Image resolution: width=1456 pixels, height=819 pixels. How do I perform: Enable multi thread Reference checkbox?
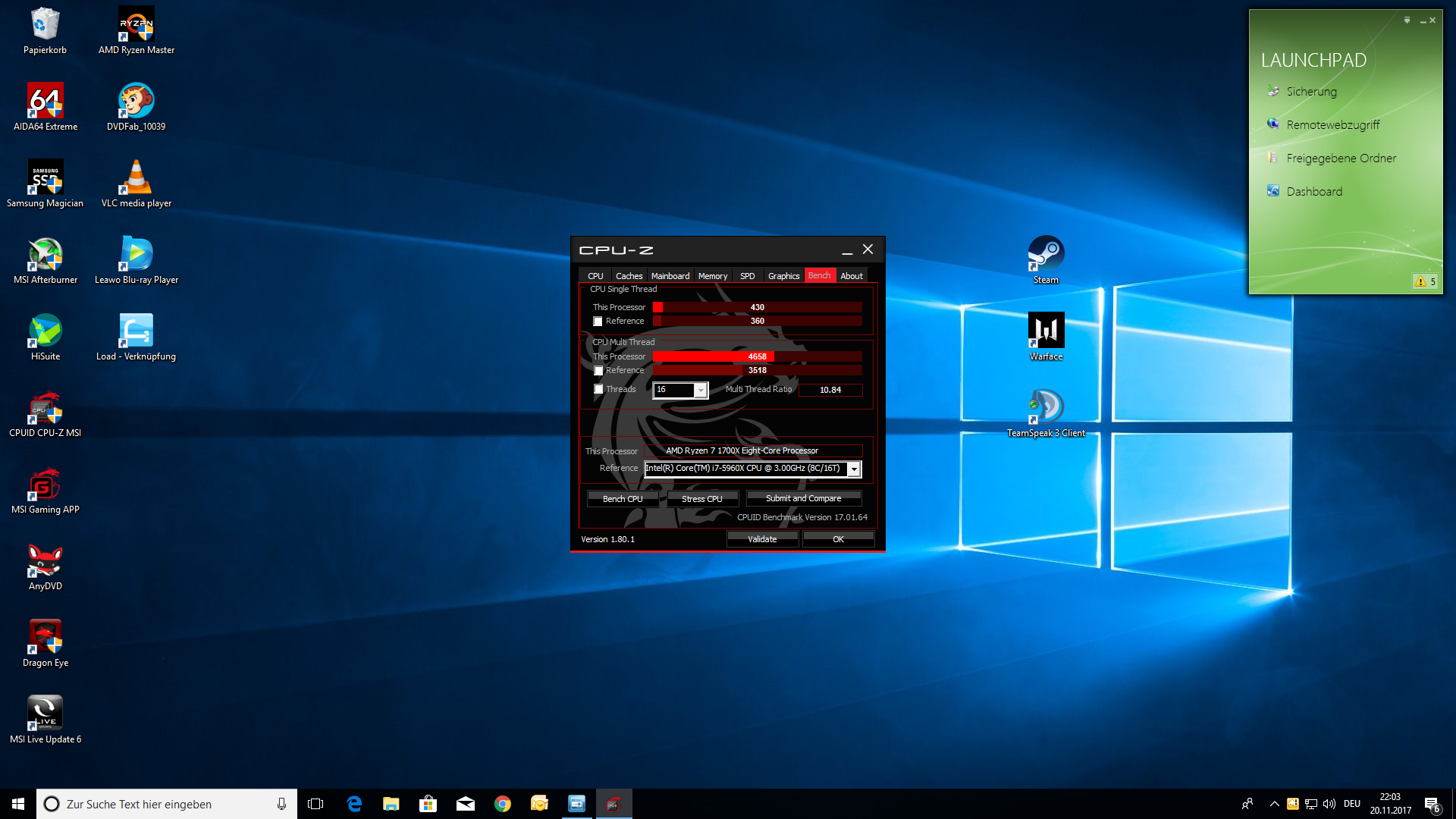click(598, 371)
